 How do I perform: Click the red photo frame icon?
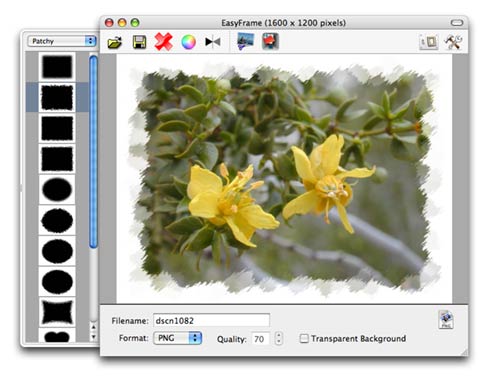[x=270, y=42]
